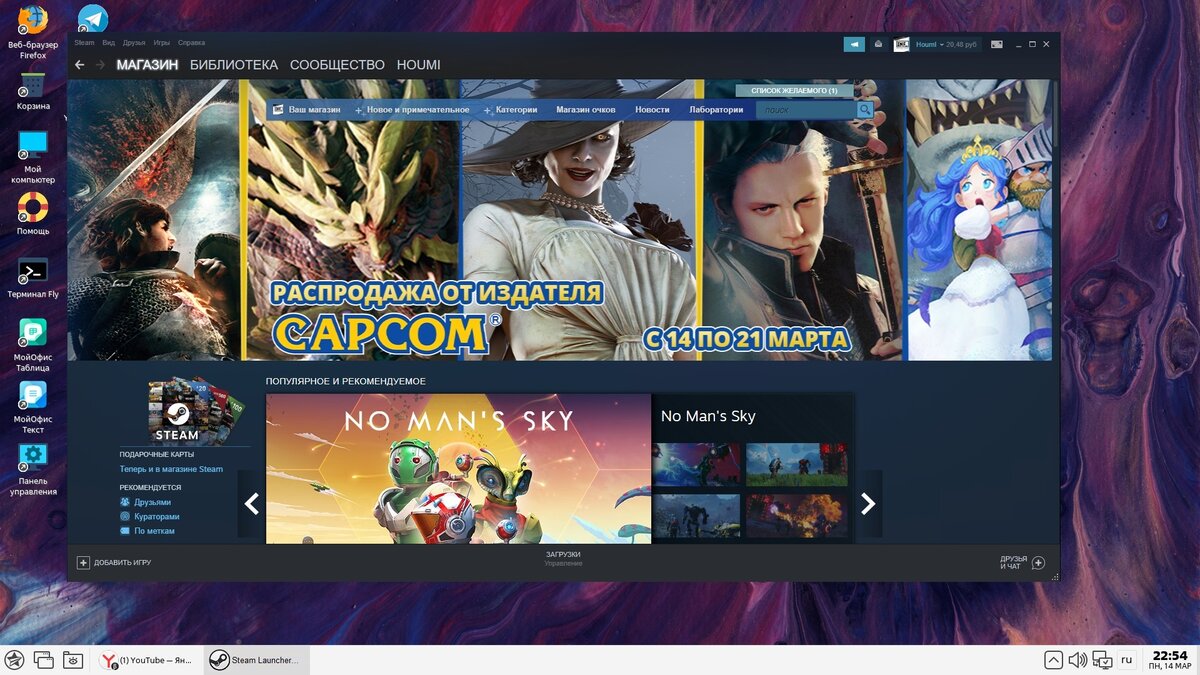Show next featured game with right arrow

[x=868, y=504]
